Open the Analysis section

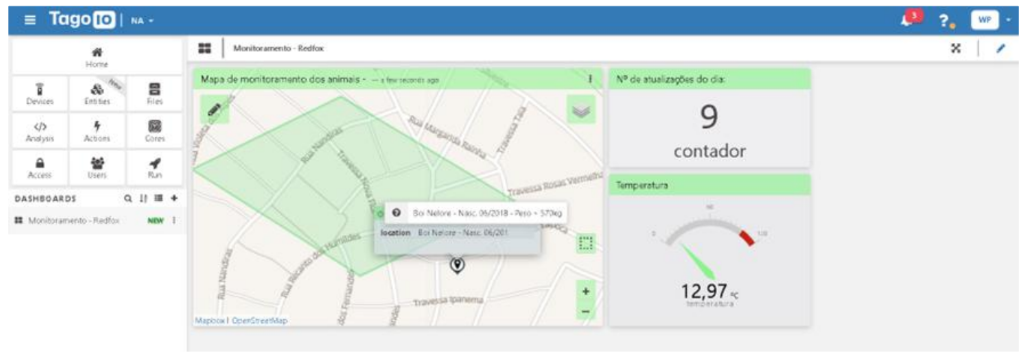(40, 131)
